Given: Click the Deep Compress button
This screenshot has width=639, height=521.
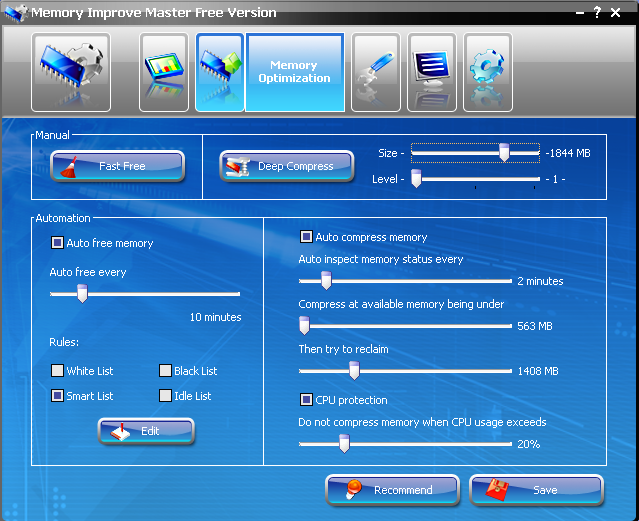Looking at the screenshot, I should pyautogui.click(x=286, y=166).
